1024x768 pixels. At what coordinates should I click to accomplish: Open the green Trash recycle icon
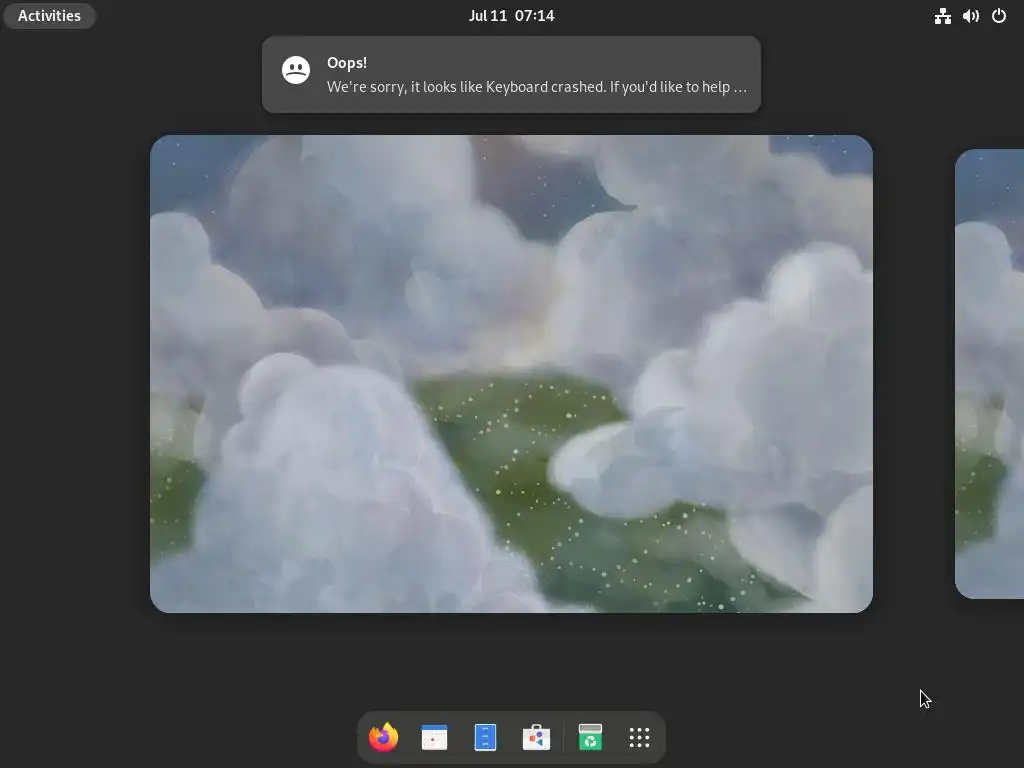click(x=590, y=737)
